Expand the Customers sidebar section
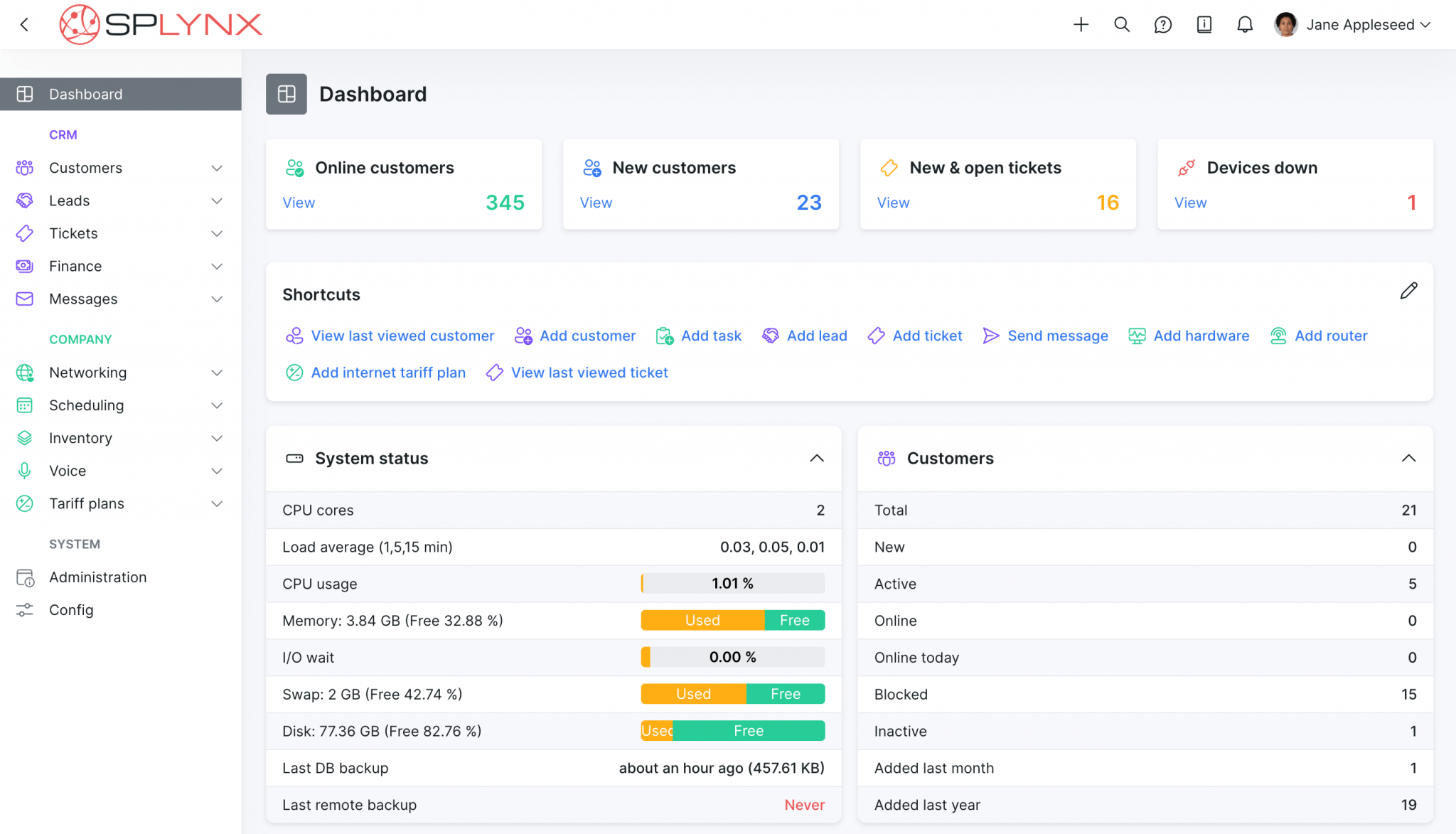The image size is (1456, 834). tap(216, 168)
